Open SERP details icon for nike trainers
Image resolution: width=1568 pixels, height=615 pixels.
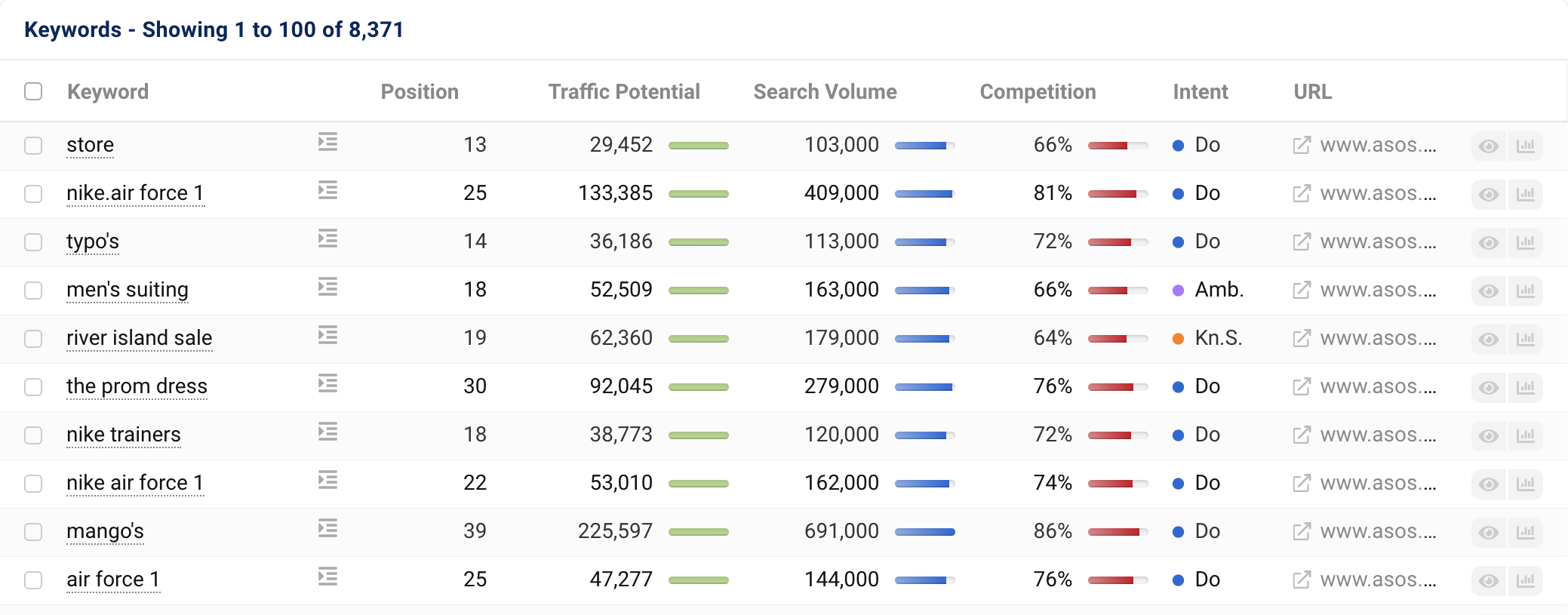[327, 432]
